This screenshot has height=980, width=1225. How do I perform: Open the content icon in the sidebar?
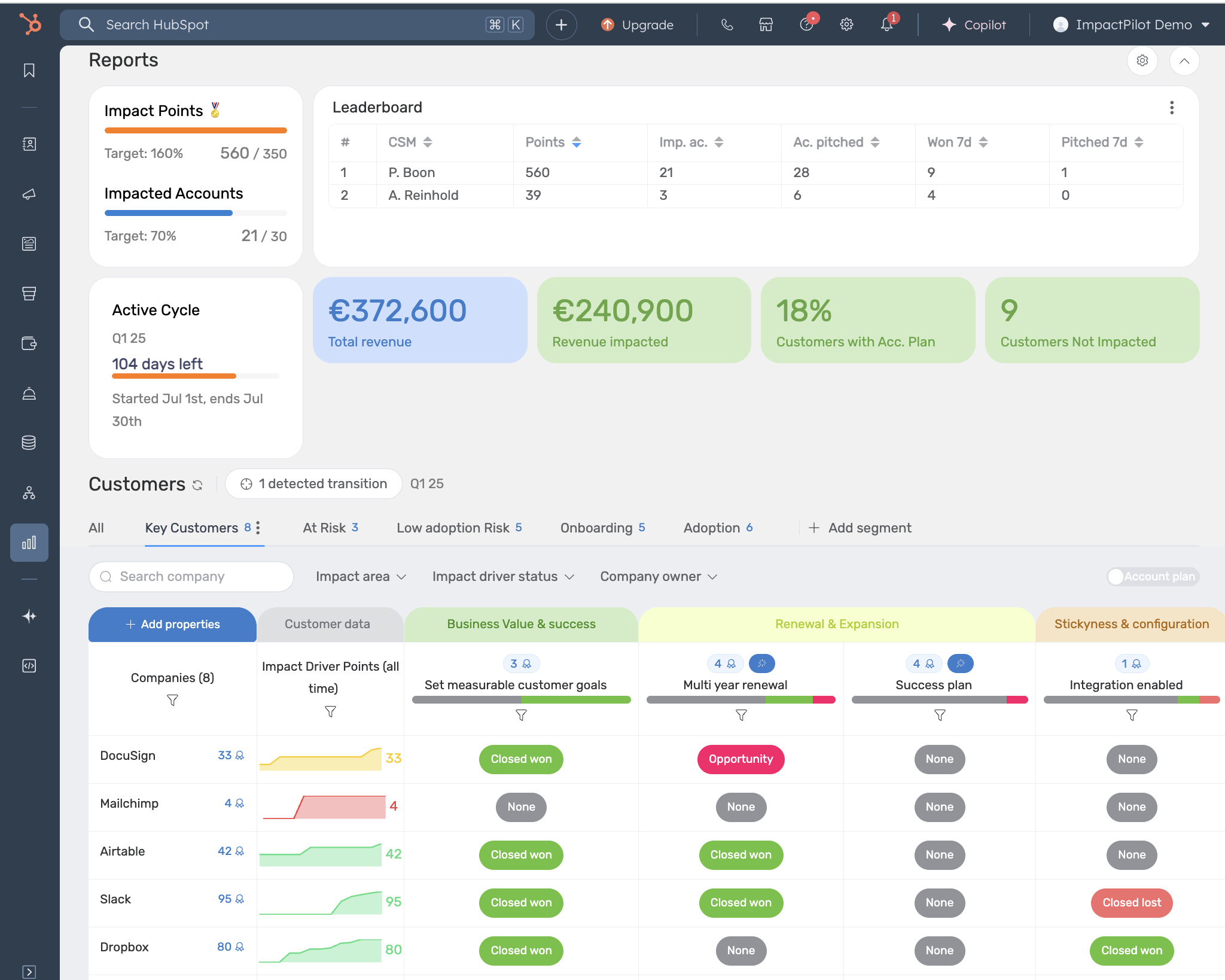(x=29, y=244)
